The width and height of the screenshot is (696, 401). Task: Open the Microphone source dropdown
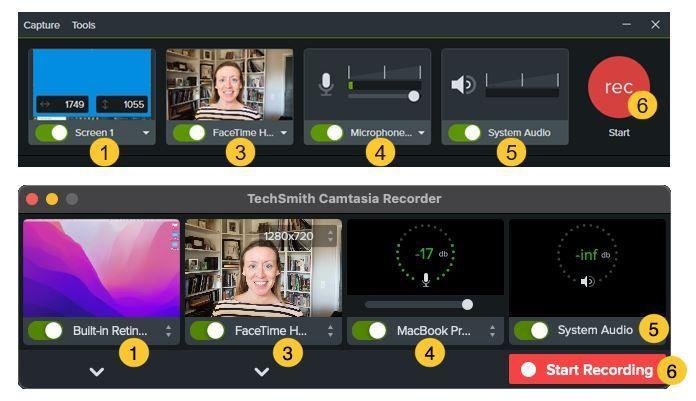coord(421,133)
